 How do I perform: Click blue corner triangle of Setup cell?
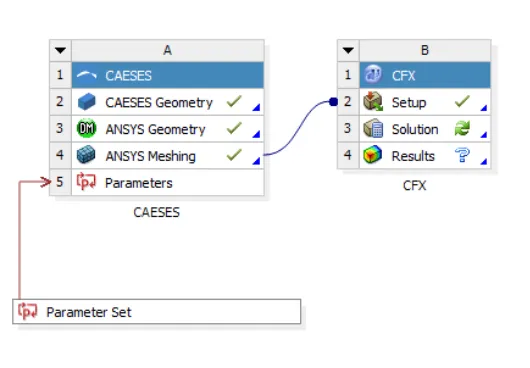click(484, 108)
